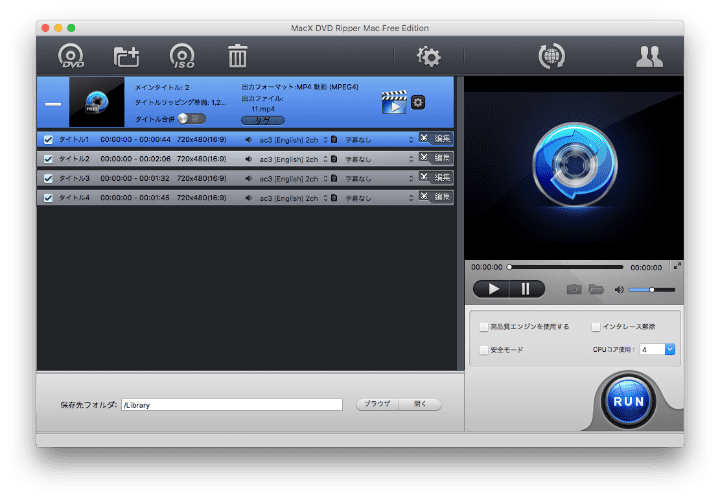Click the clapperboard output profile icon
Image resolution: width=720 pixels, height=499 pixels.
(394, 102)
